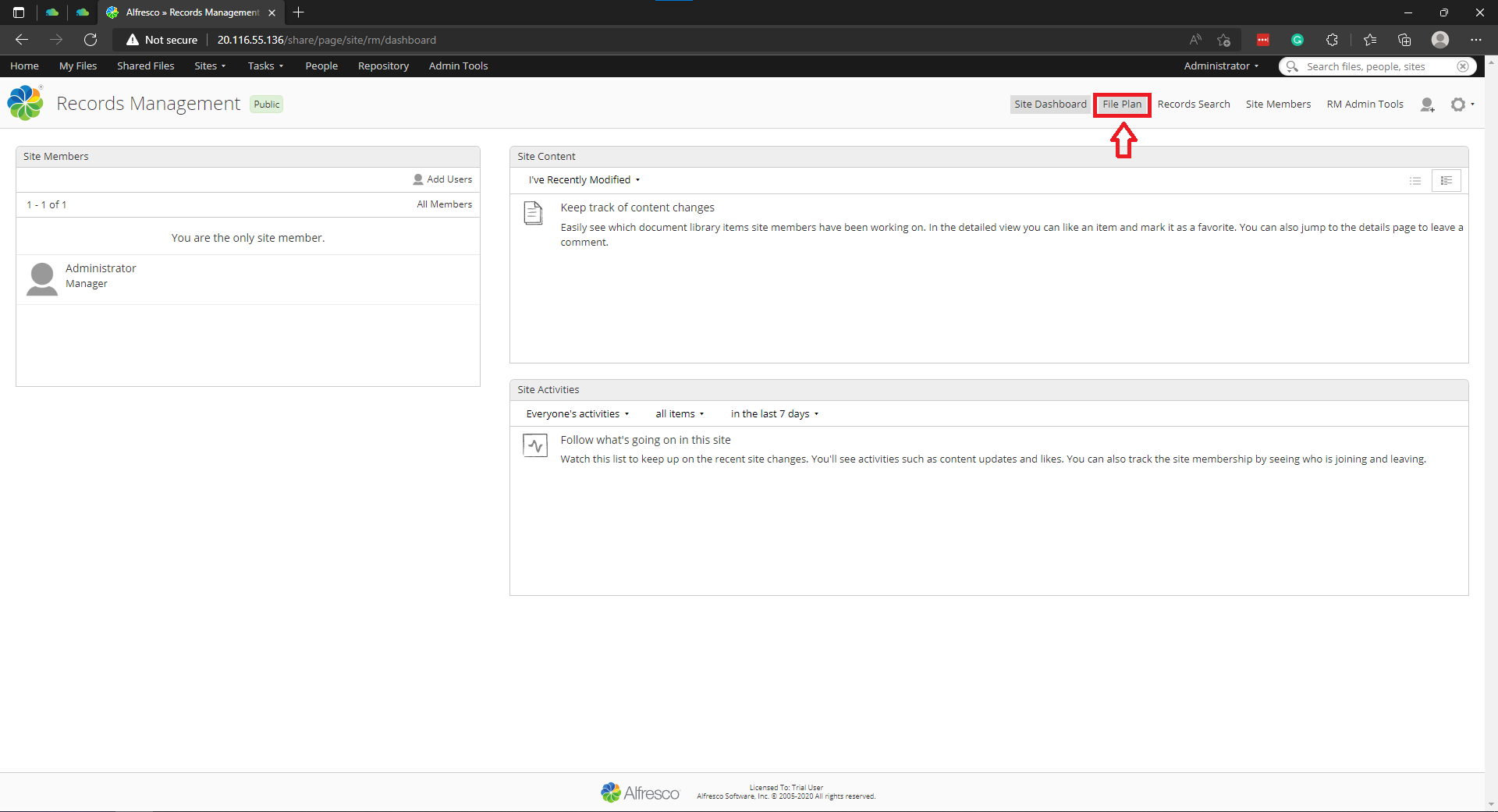Click the Add Users link
The image size is (1498, 812).
442,179
